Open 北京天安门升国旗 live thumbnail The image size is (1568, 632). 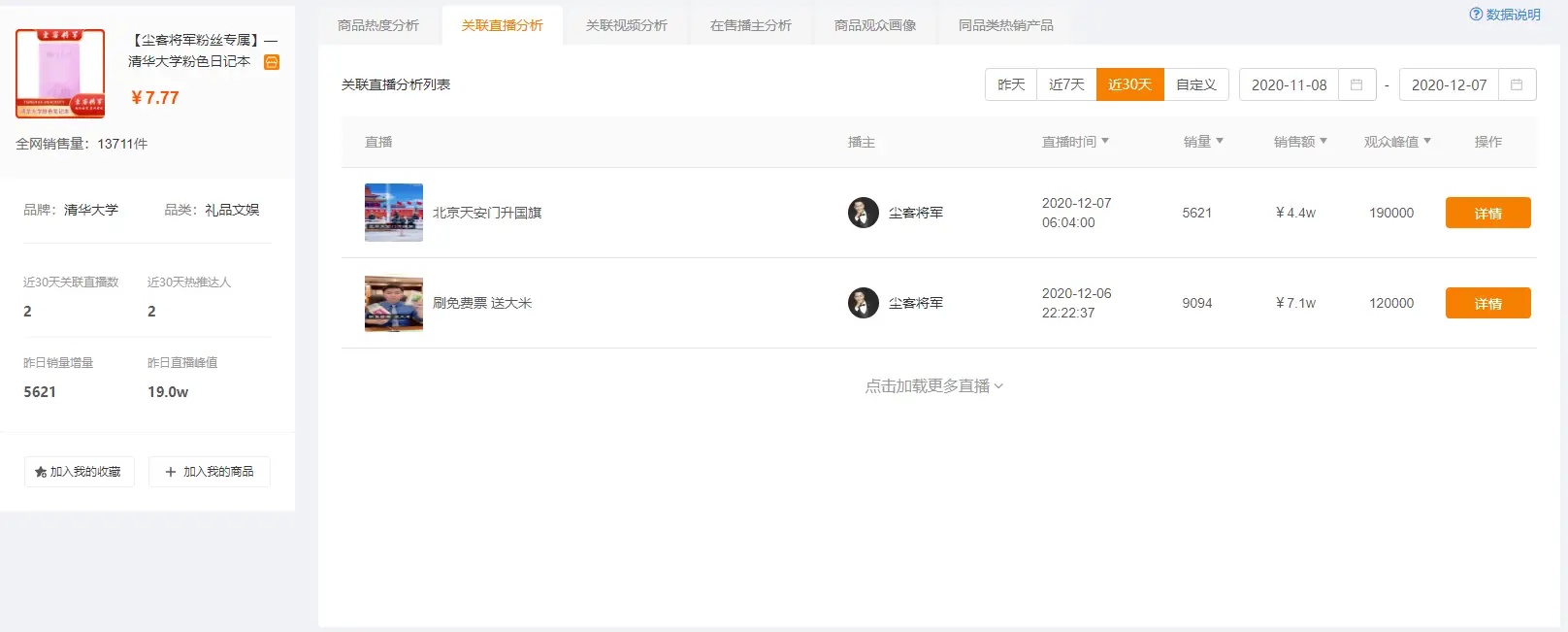pos(394,213)
